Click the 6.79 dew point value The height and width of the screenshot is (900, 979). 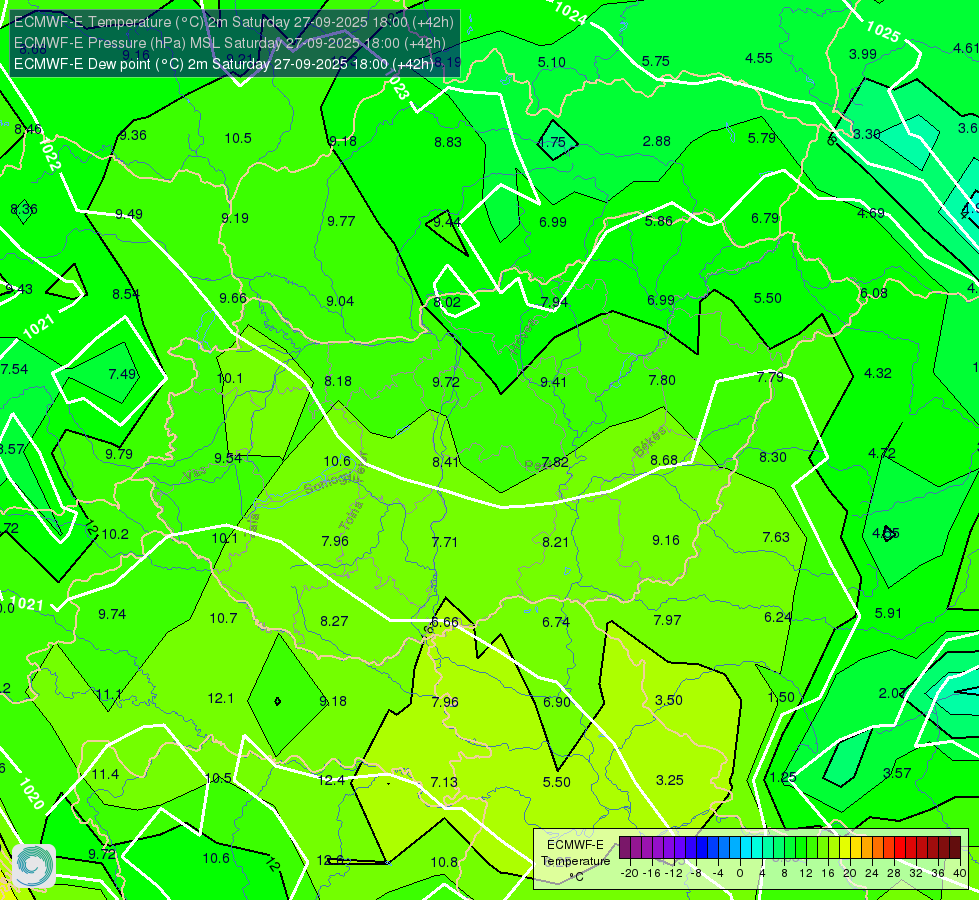[765, 218]
